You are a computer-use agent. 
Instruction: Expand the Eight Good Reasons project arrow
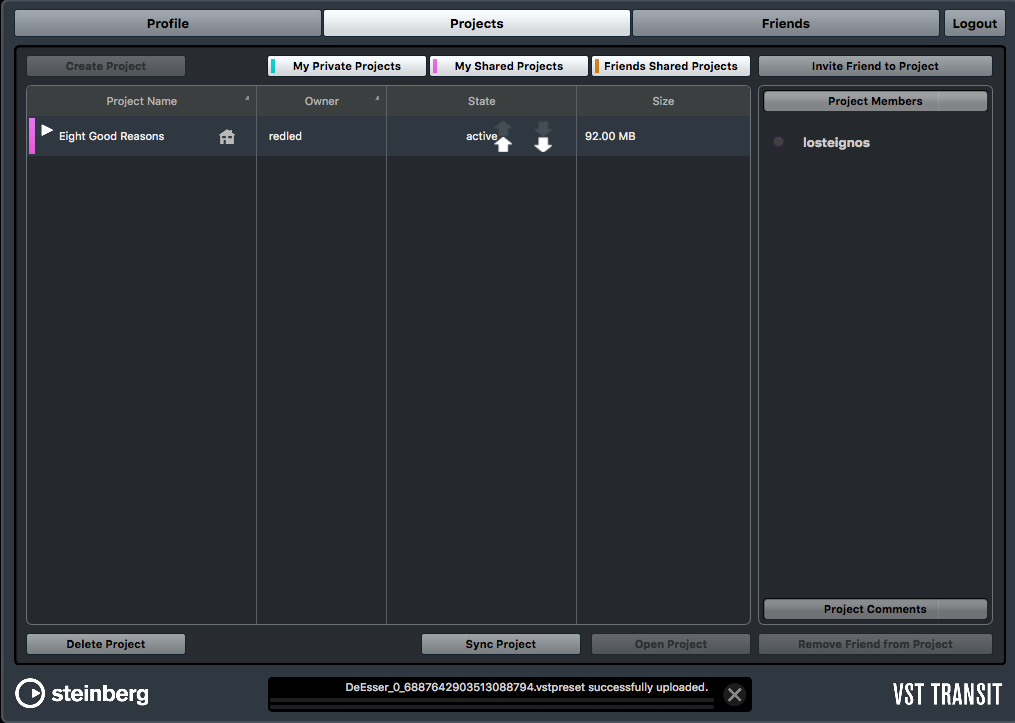[x=47, y=131]
